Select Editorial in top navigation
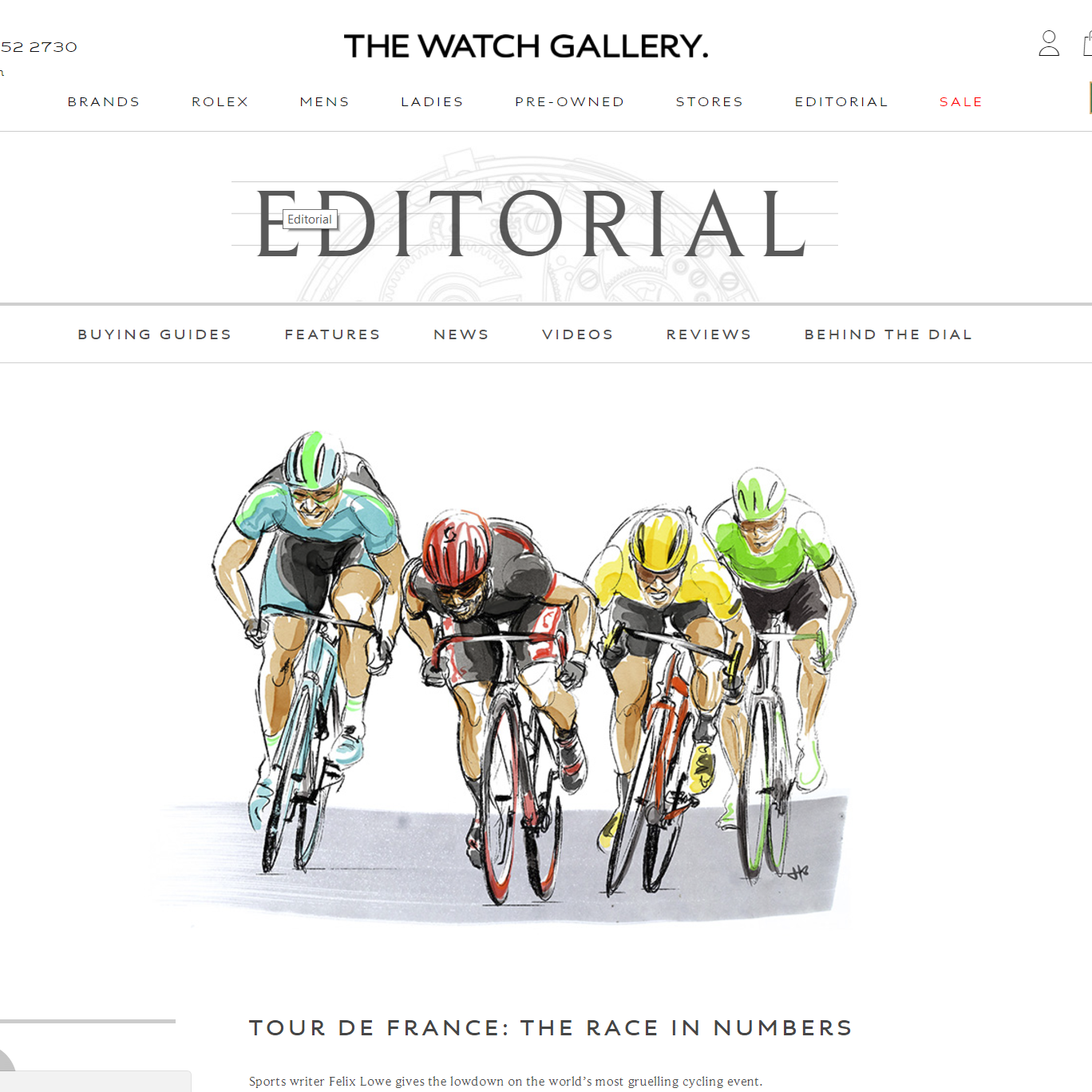The height and width of the screenshot is (1092, 1092). point(841,102)
